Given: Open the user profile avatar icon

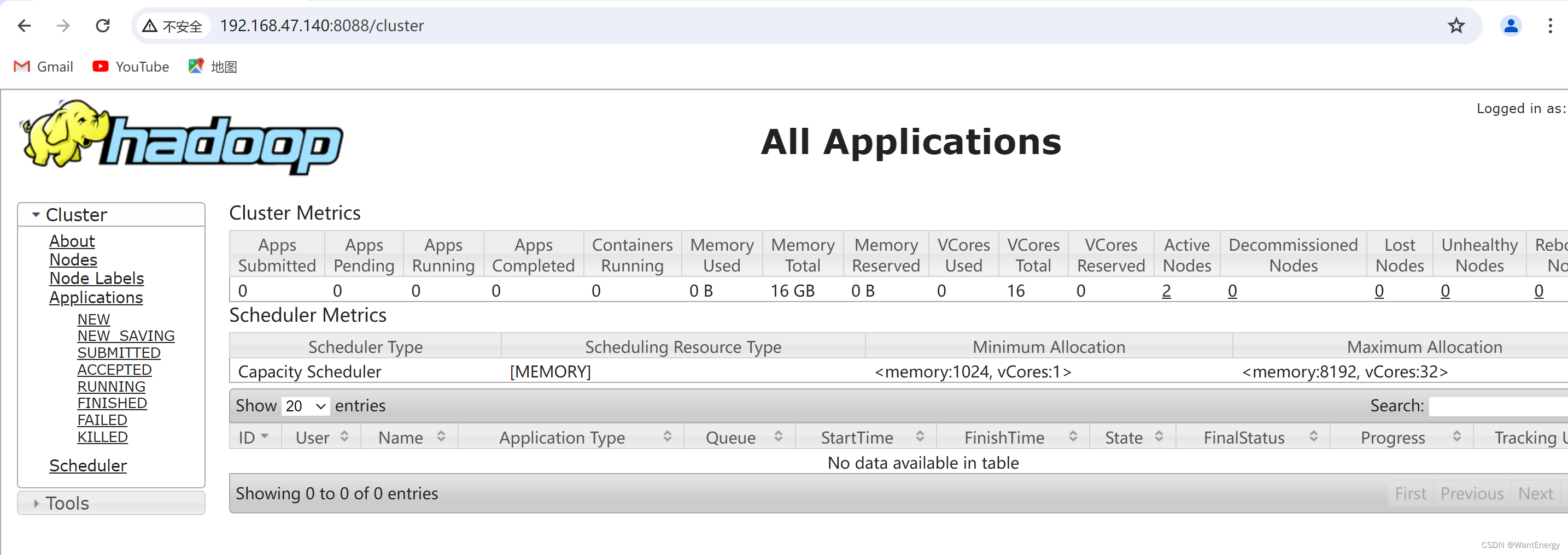Looking at the screenshot, I should coord(1511,26).
